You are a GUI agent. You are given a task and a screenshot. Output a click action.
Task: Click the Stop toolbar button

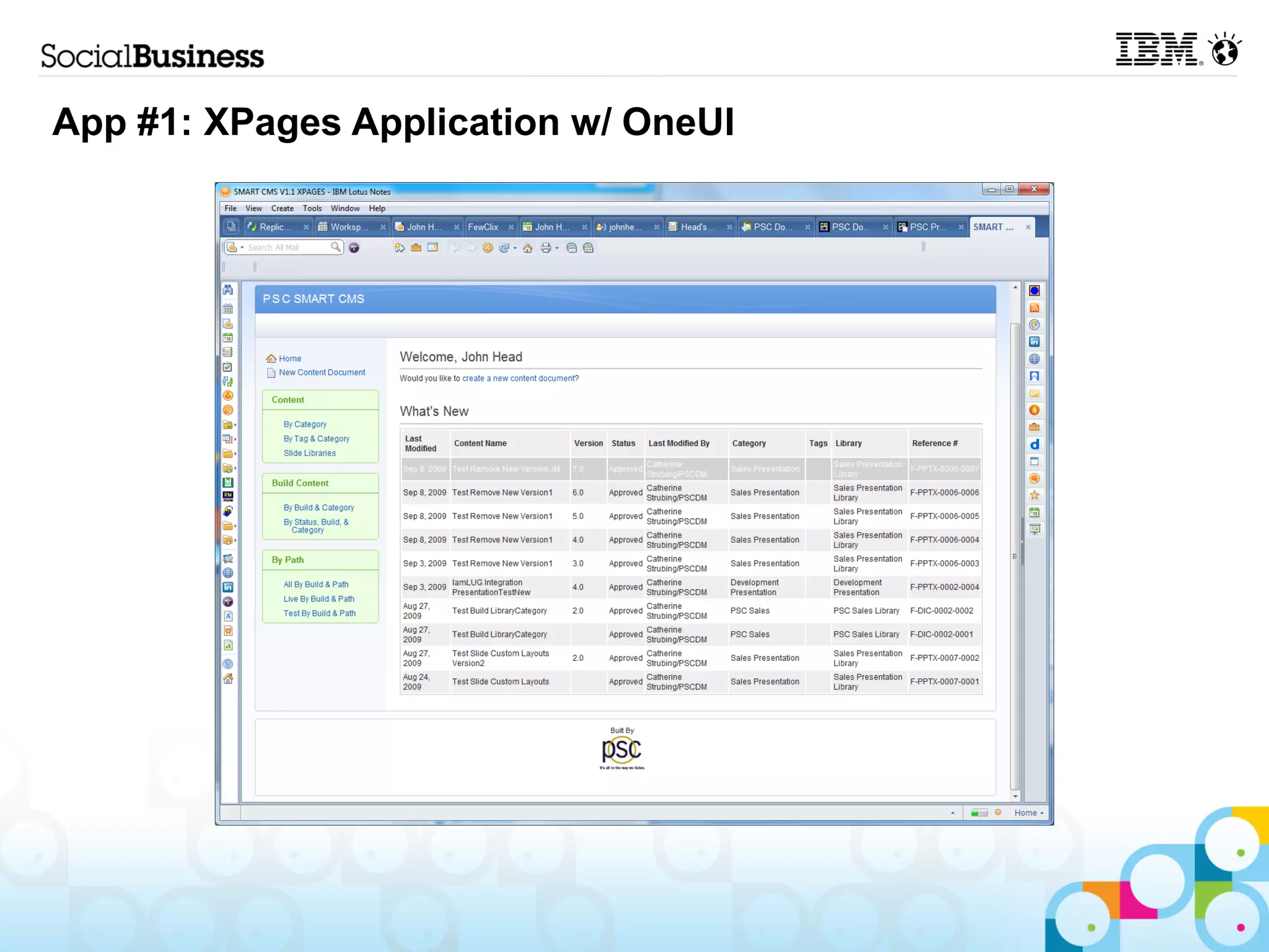(488, 248)
